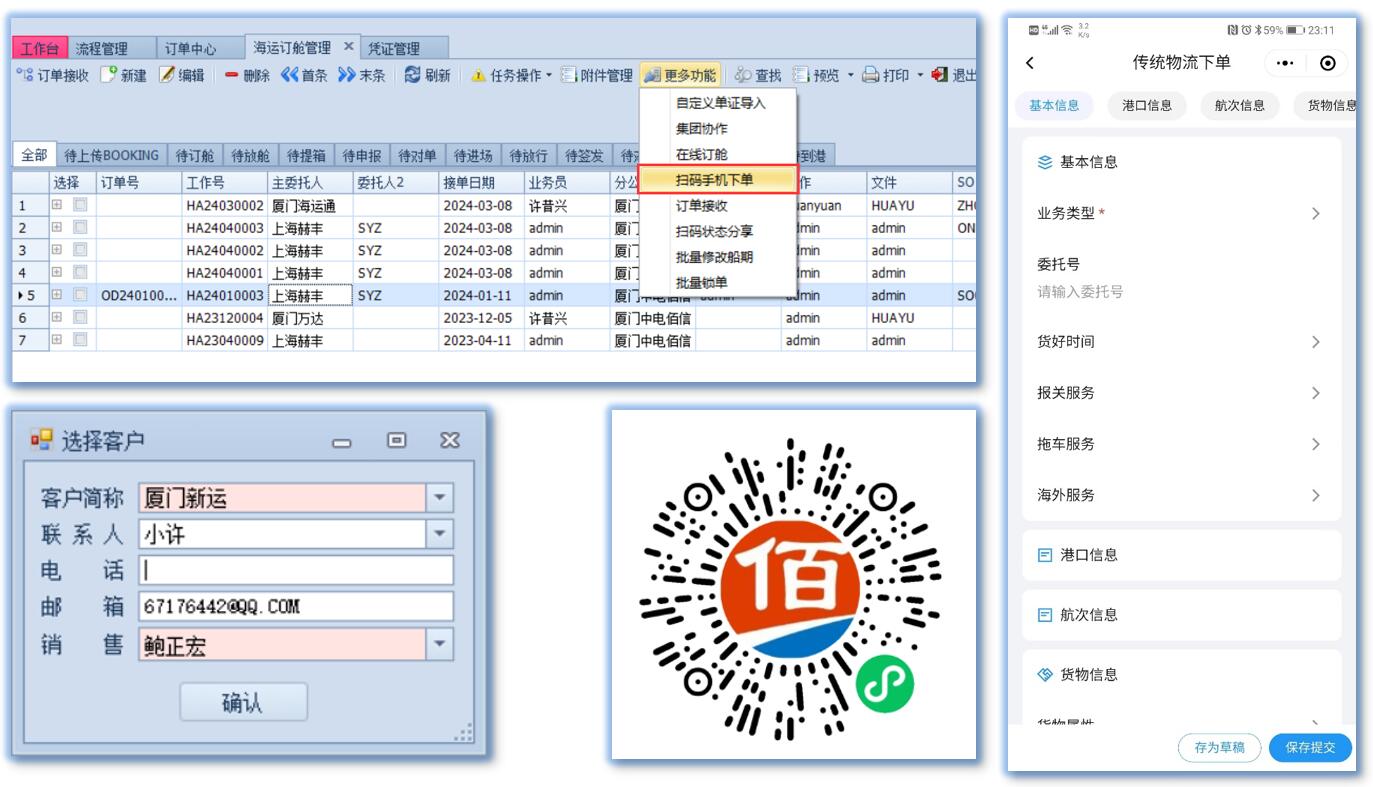
Task: Click the 电话 input field
Action: pos(296,570)
